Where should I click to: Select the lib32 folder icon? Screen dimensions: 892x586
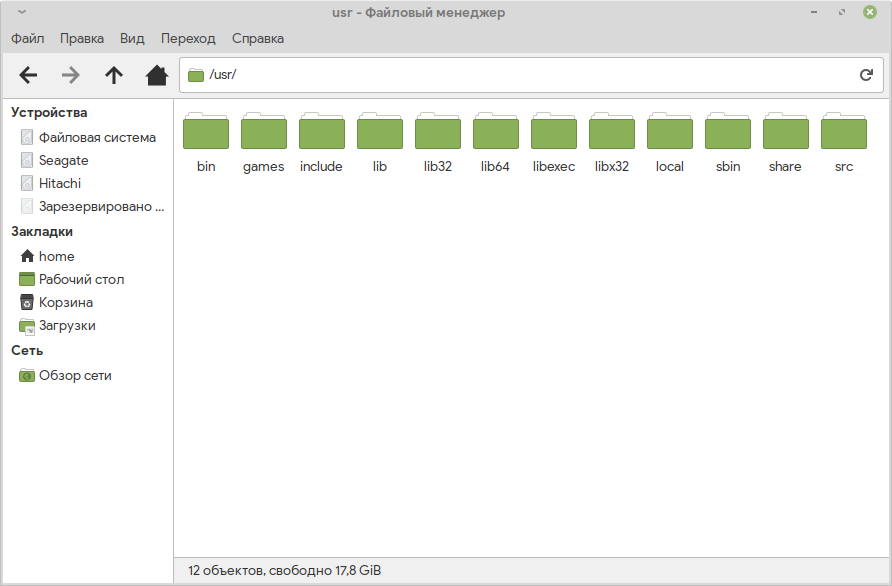point(437,131)
